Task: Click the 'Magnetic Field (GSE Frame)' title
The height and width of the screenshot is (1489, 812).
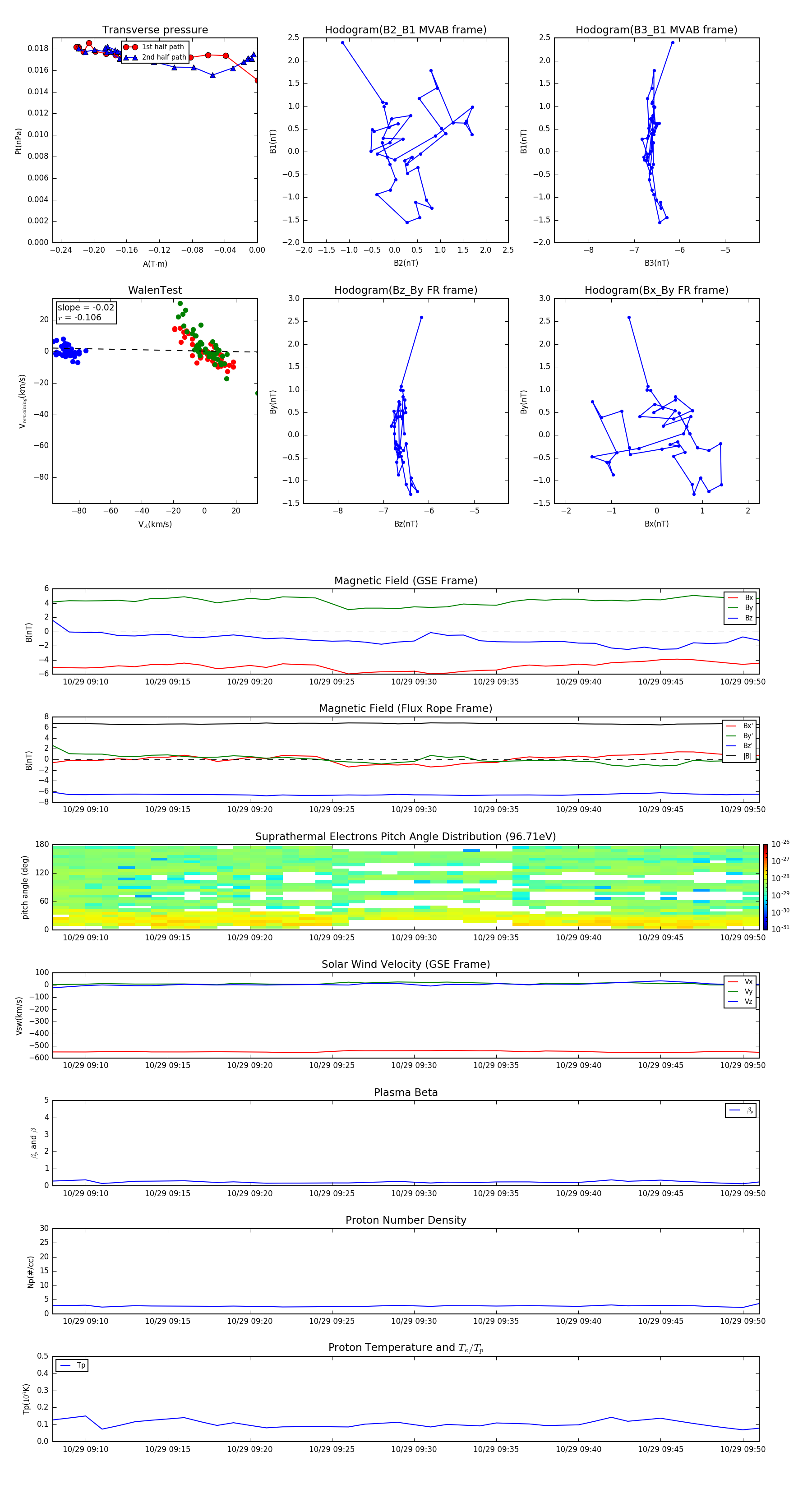Action: [x=406, y=581]
